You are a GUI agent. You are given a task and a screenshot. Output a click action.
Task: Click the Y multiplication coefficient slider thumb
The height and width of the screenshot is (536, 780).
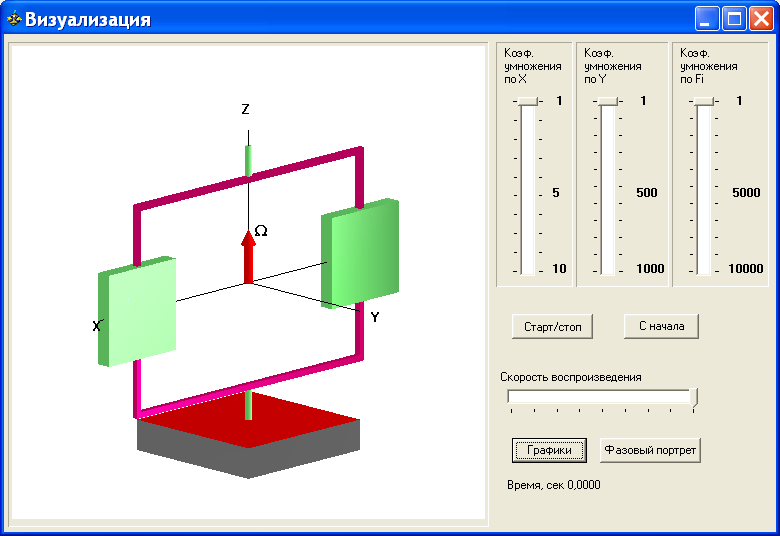pos(608,101)
